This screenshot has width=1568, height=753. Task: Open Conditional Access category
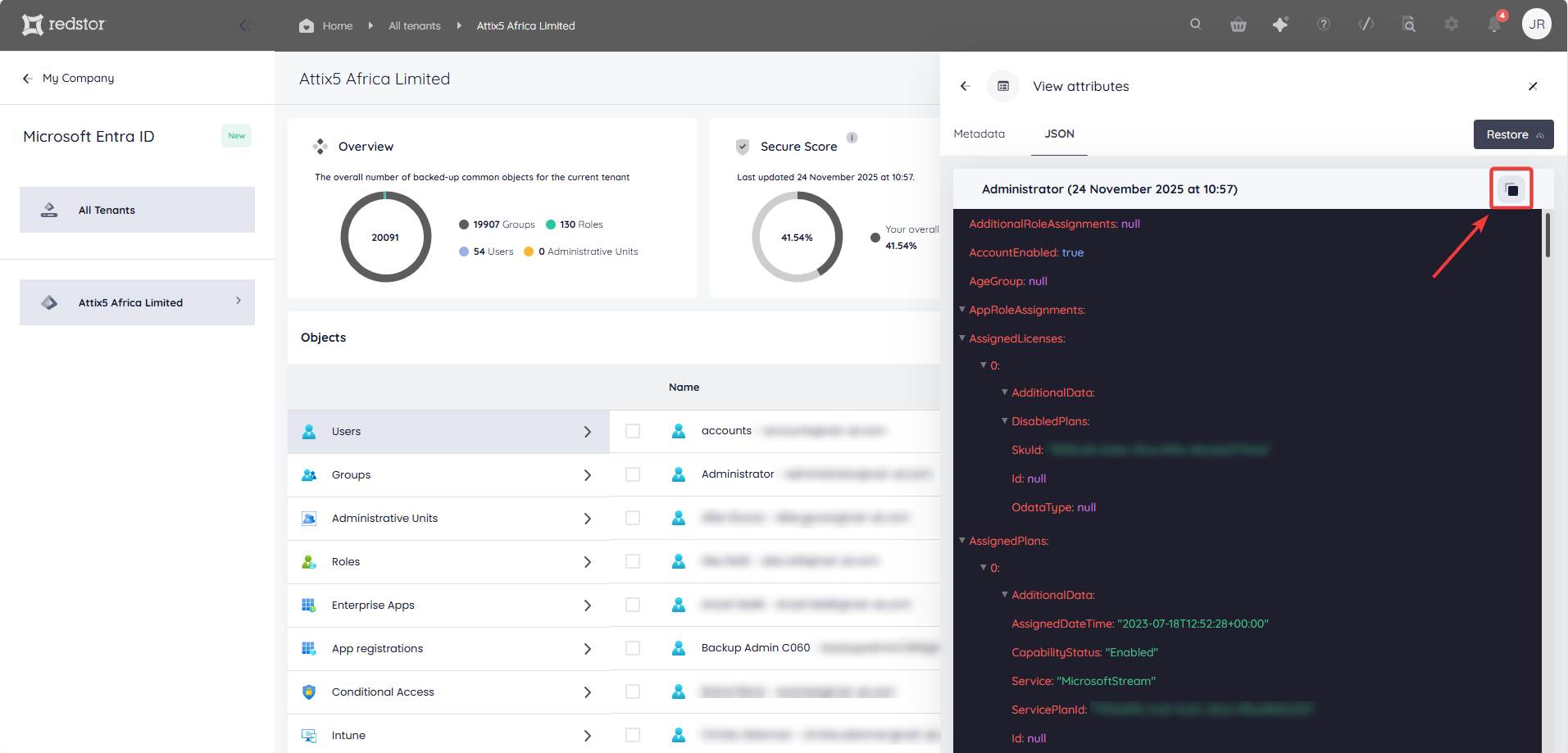(x=448, y=692)
